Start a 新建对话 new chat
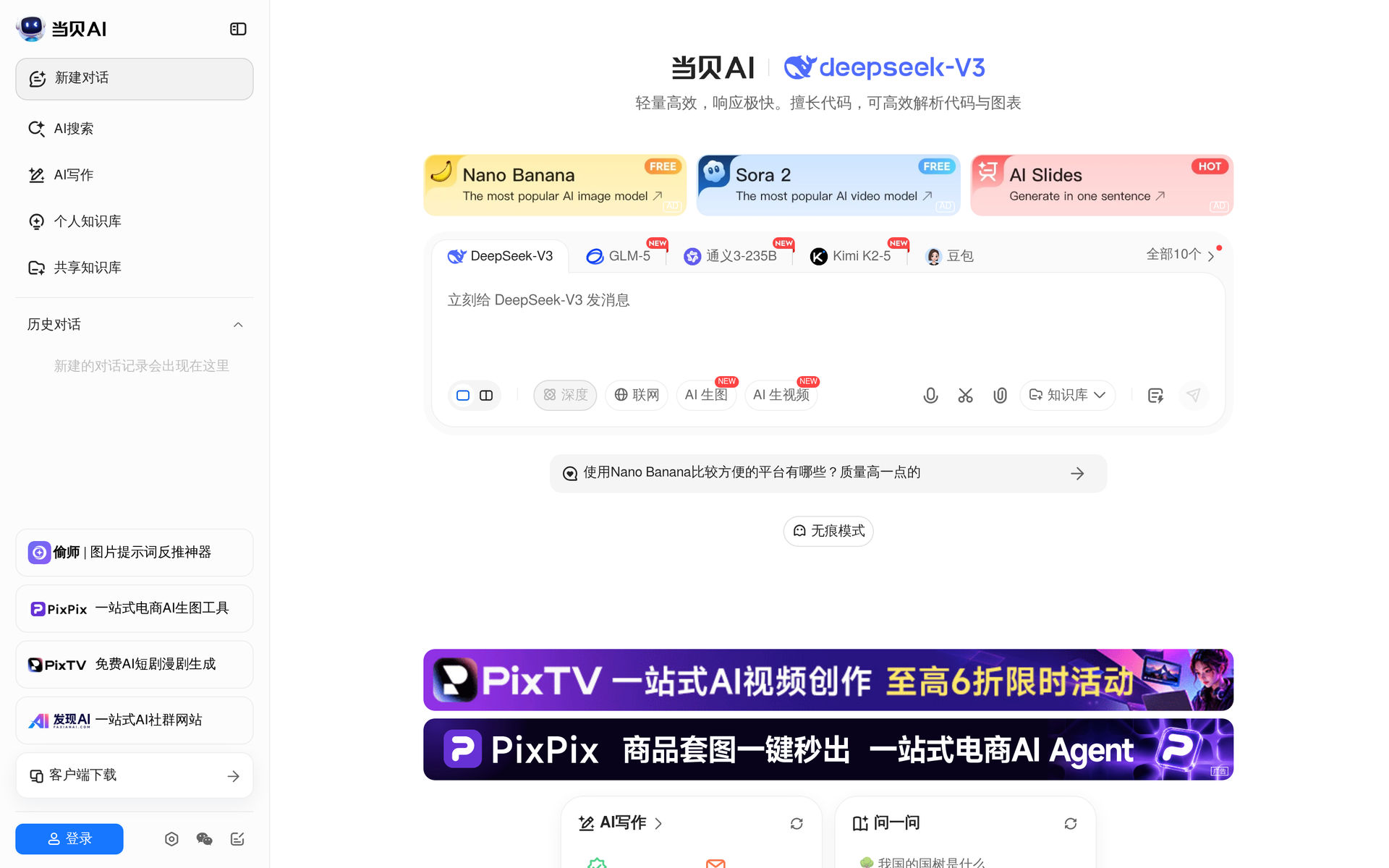 [135, 79]
